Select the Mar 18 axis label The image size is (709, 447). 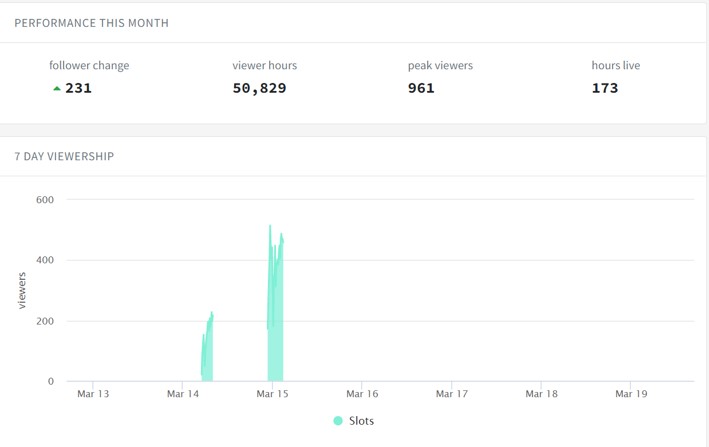(541, 394)
